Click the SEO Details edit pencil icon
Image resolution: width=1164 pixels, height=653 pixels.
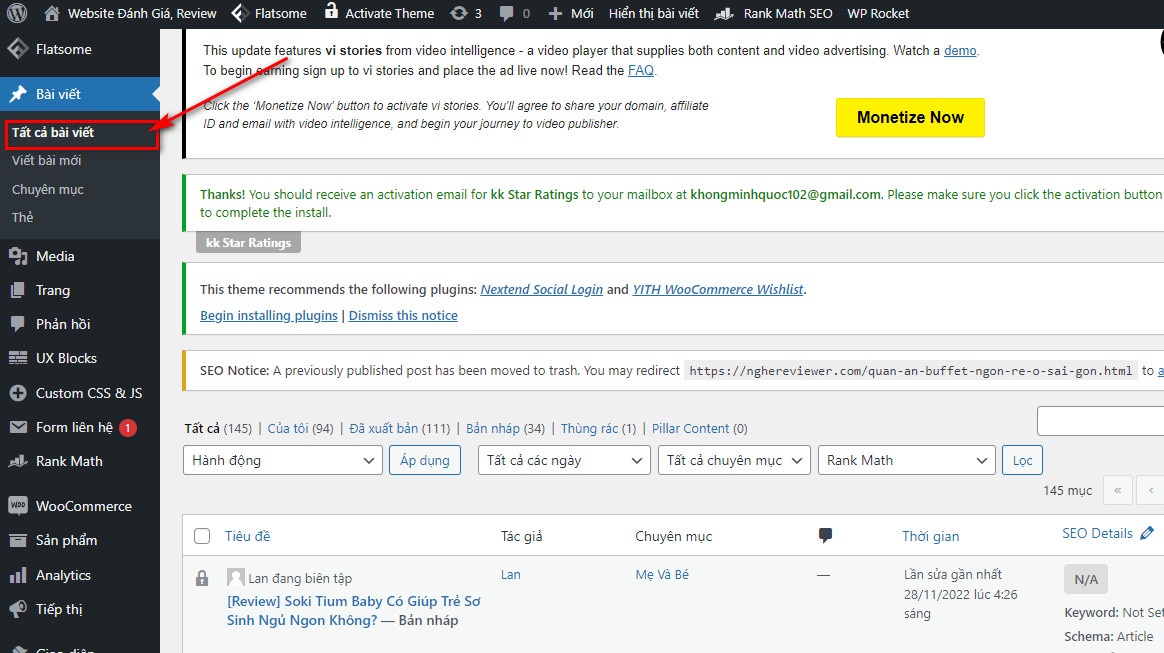(x=1146, y=534)
